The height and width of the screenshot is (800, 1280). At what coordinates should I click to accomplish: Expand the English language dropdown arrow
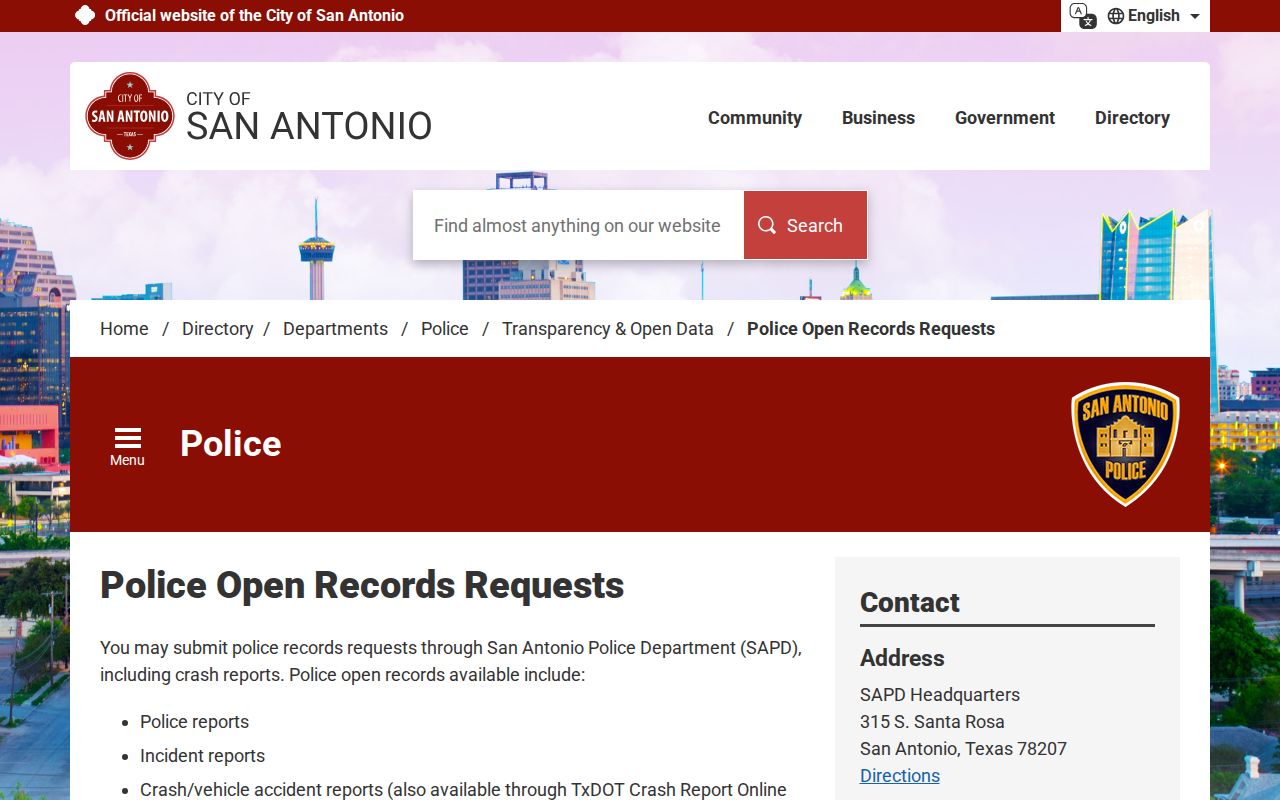click(1195, 16)
